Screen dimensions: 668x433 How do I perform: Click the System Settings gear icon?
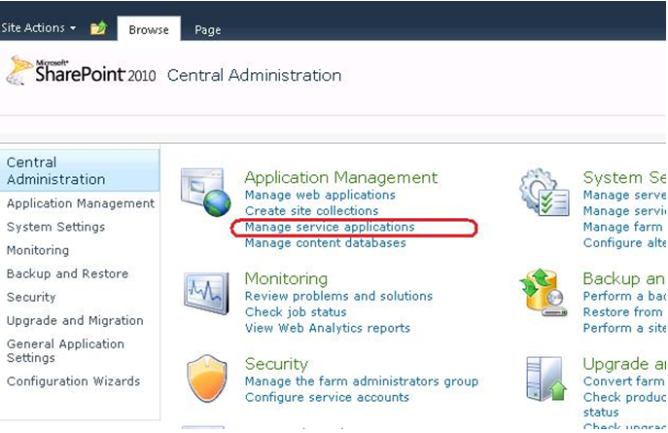[x=544, y=192]
